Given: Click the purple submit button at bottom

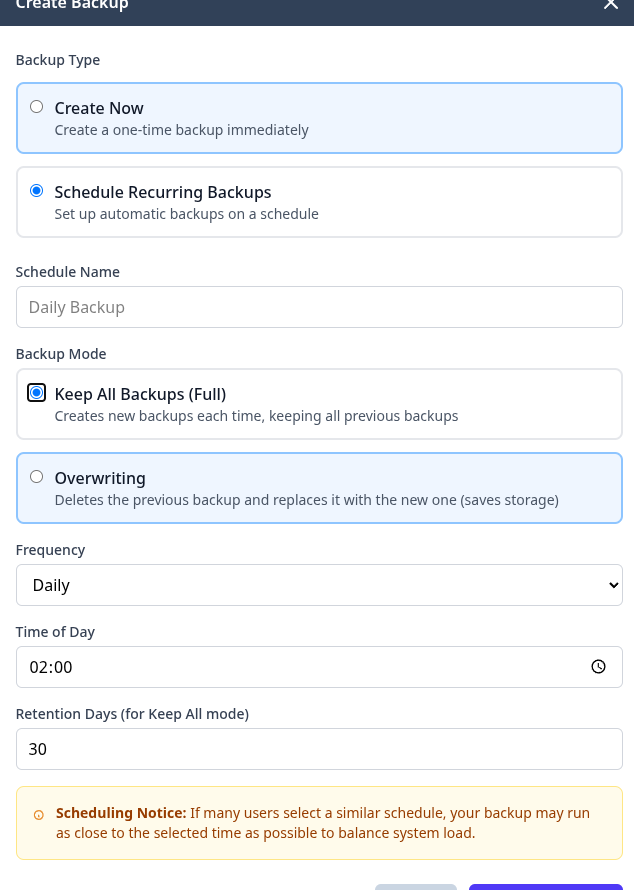Looking at the screenshot, I should 545,886.
